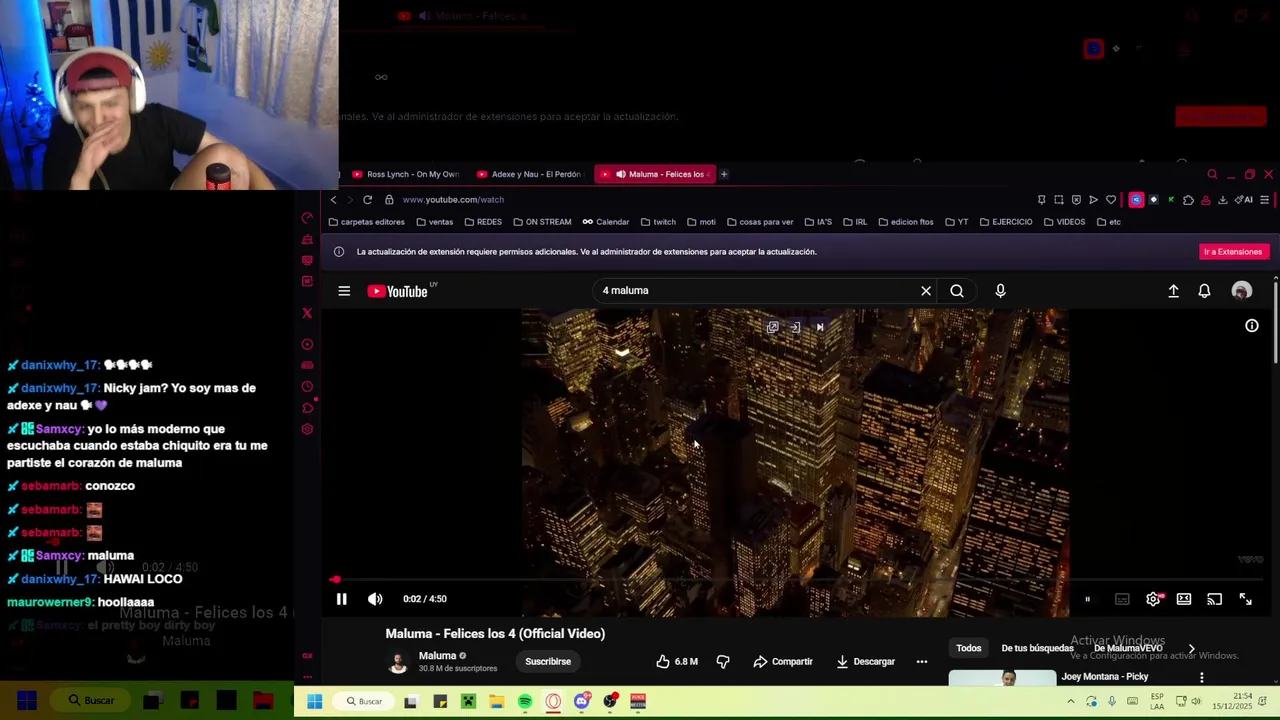Screen dimensions: 1280x720
Task: Open the AI assistant toolbar icon
Action: click(1243, 200)
